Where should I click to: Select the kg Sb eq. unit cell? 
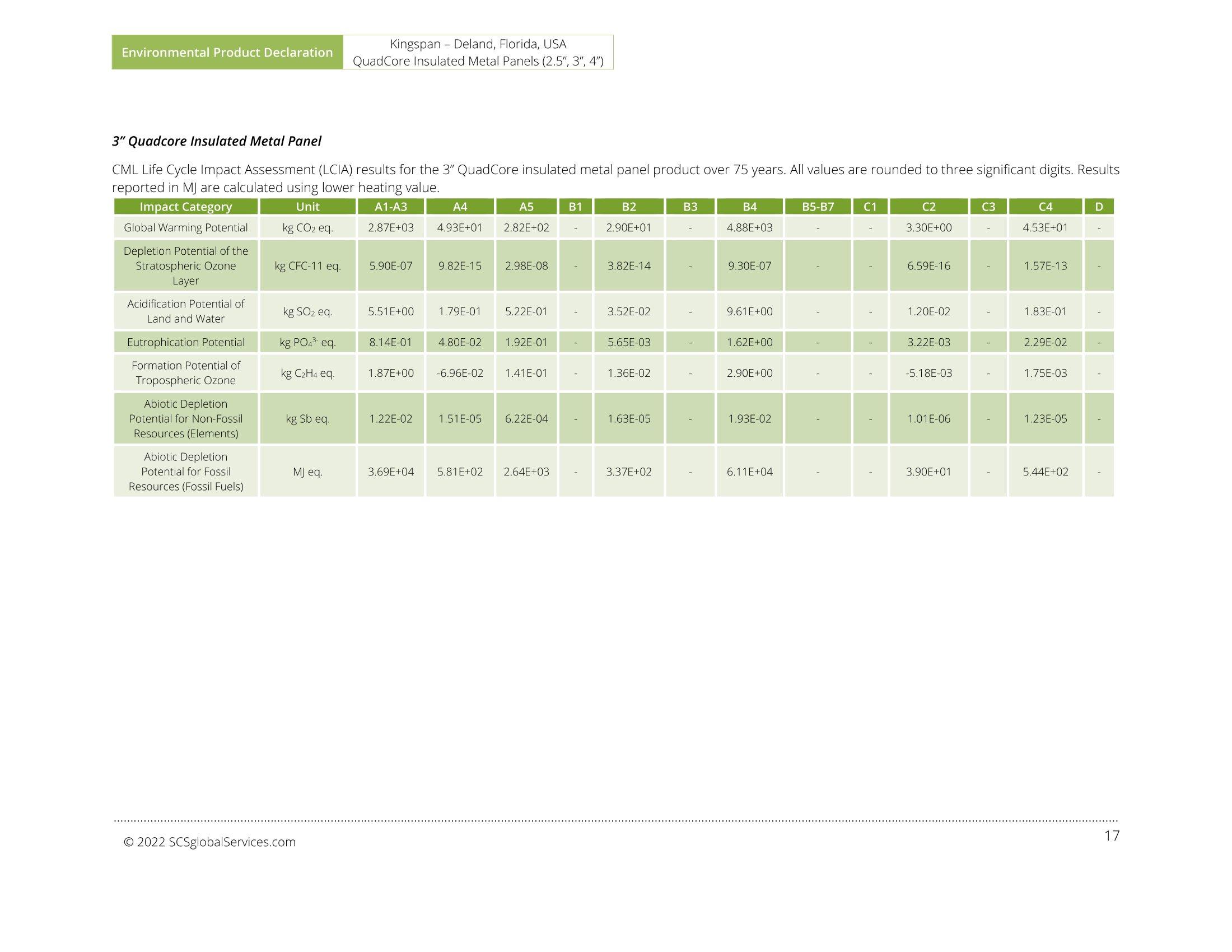pyautogui.click(x=308, y=418)
